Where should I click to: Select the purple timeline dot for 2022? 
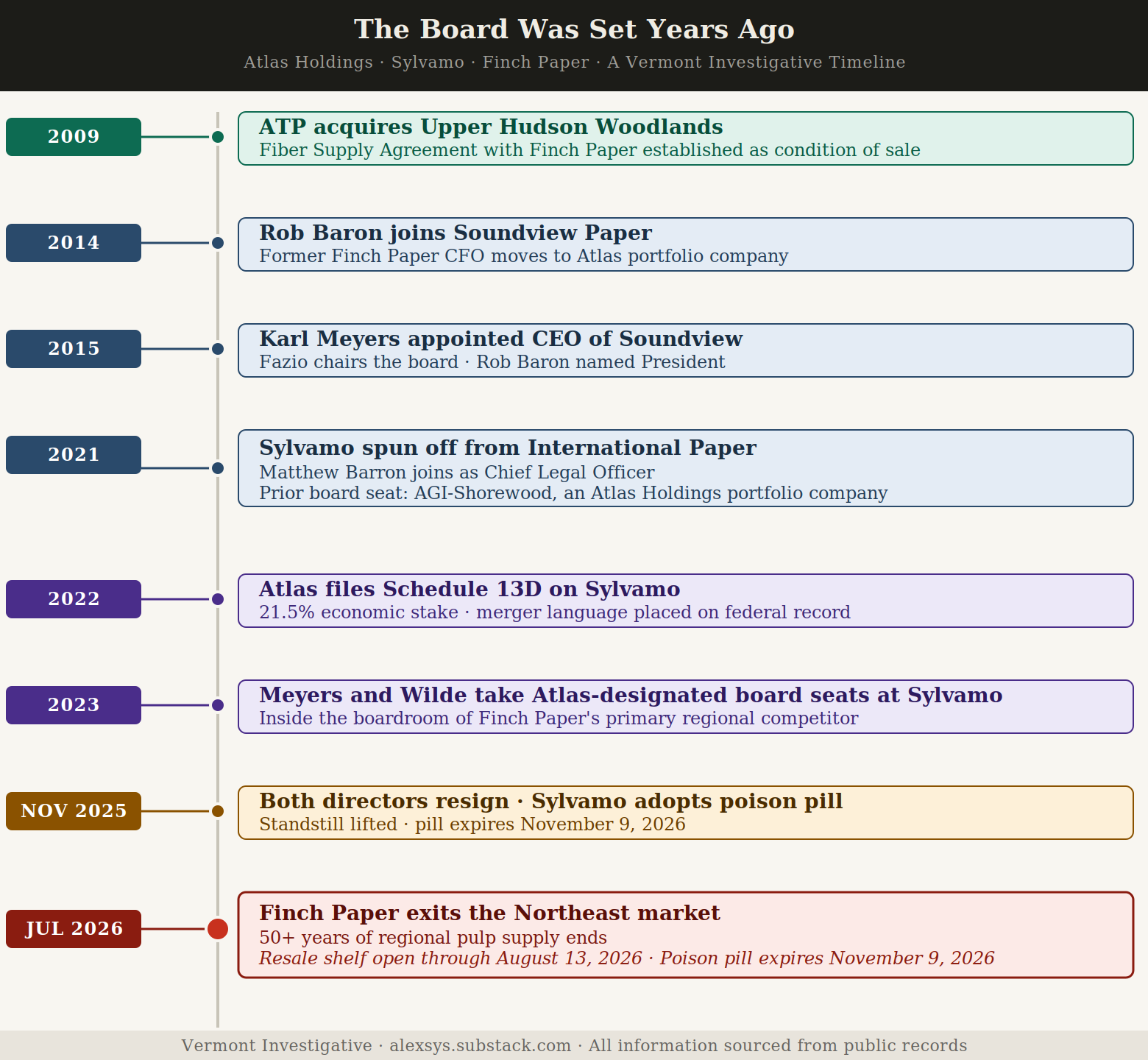[218, 599]
